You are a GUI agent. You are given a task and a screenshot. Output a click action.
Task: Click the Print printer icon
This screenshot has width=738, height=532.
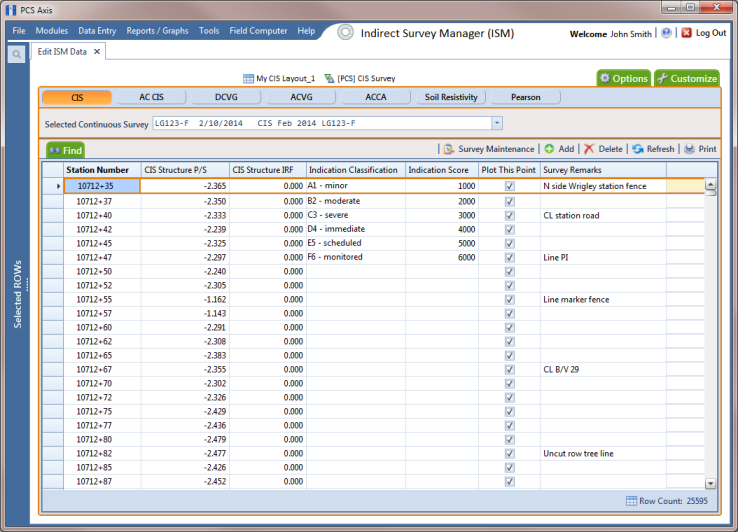coord(689,149)
